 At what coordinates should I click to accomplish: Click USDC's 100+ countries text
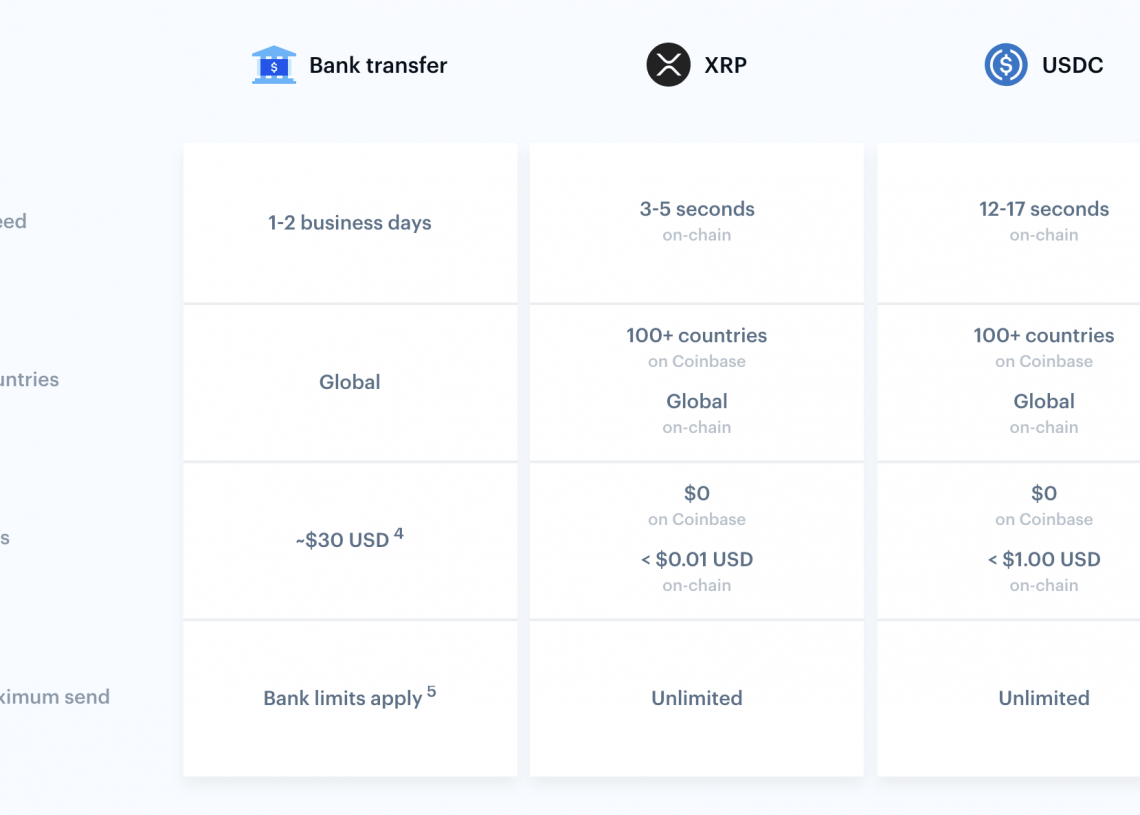[x=1044, y=335]
